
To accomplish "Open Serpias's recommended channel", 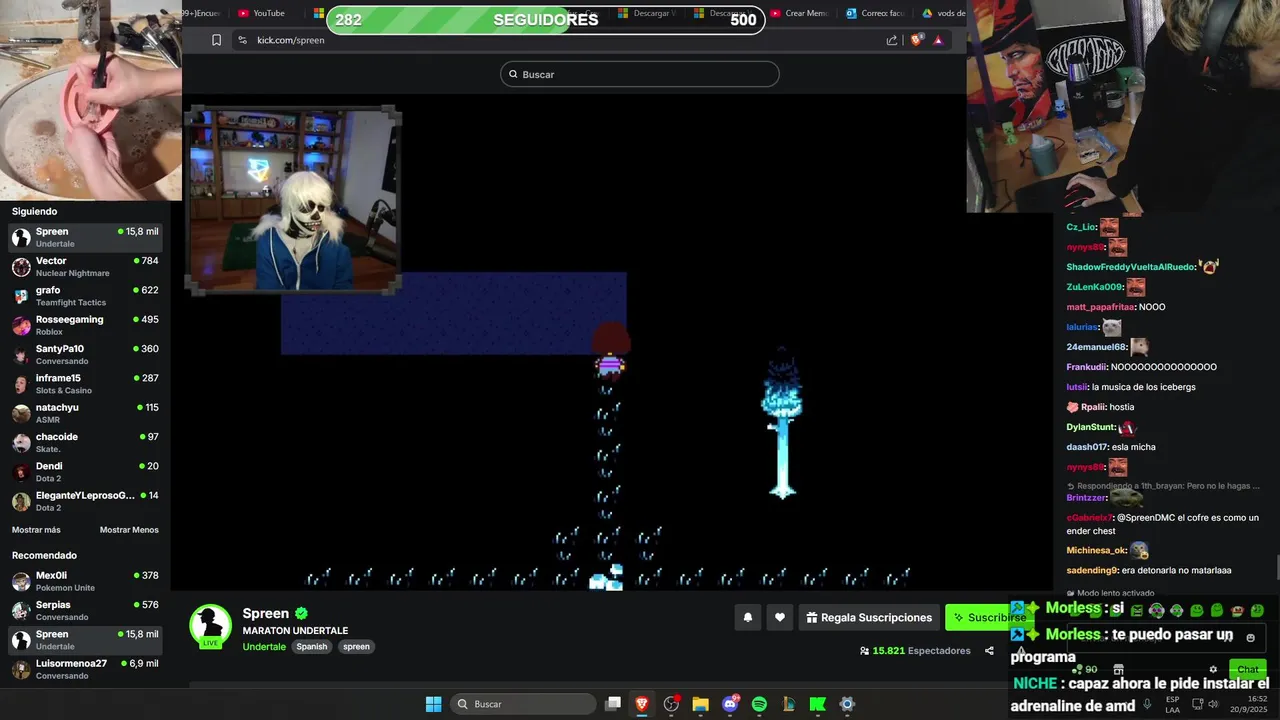I will pos(85,610).
